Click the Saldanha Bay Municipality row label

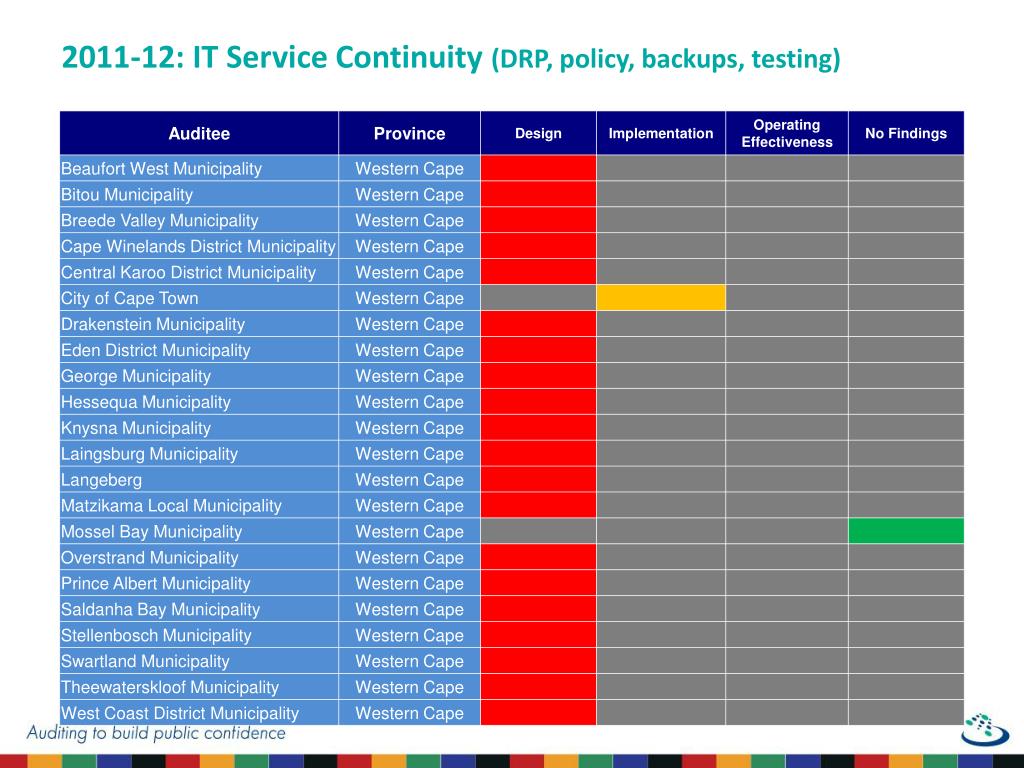pyautogui.click(x=160, y=609)
